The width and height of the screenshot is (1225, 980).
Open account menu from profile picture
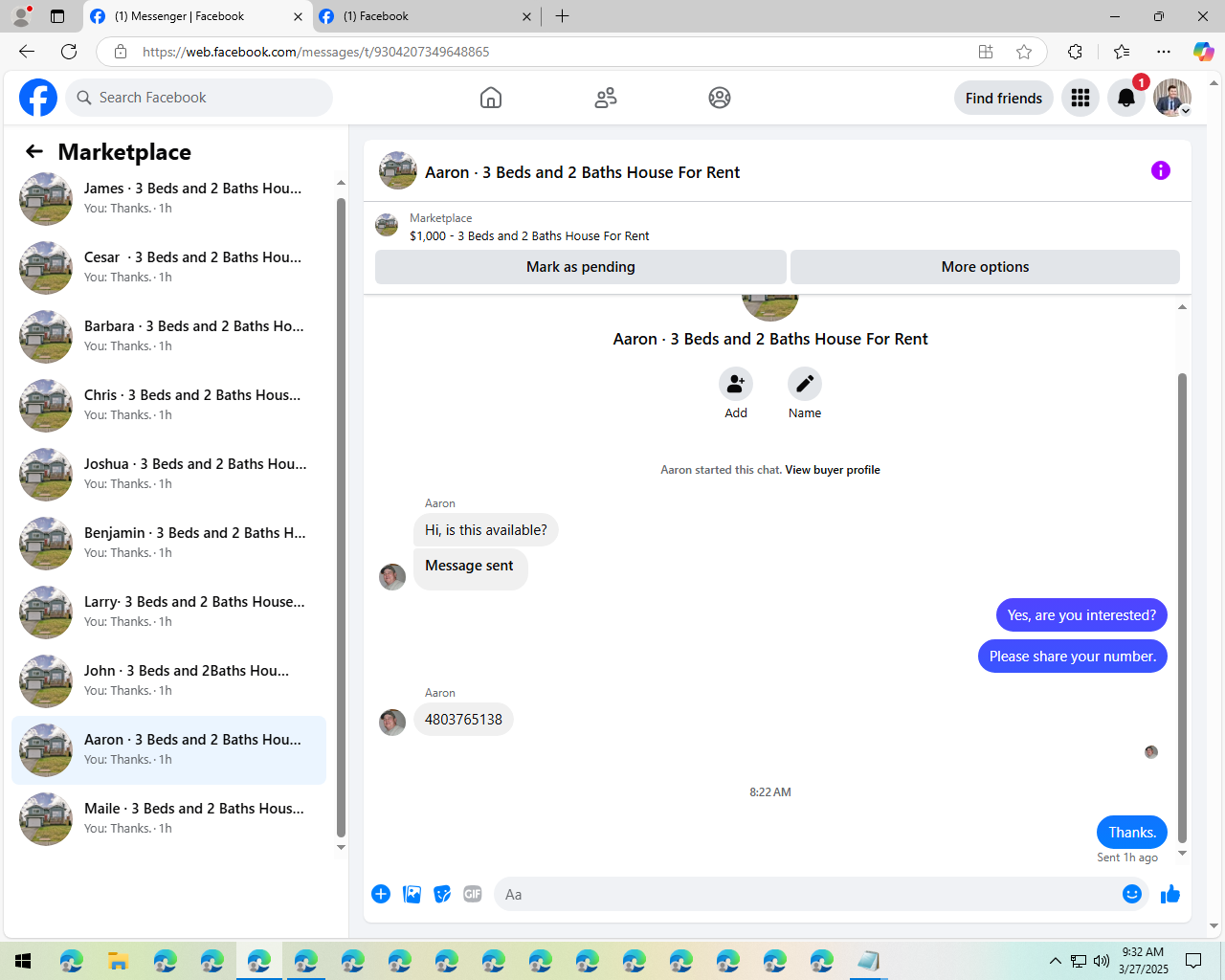(1172, 98)
